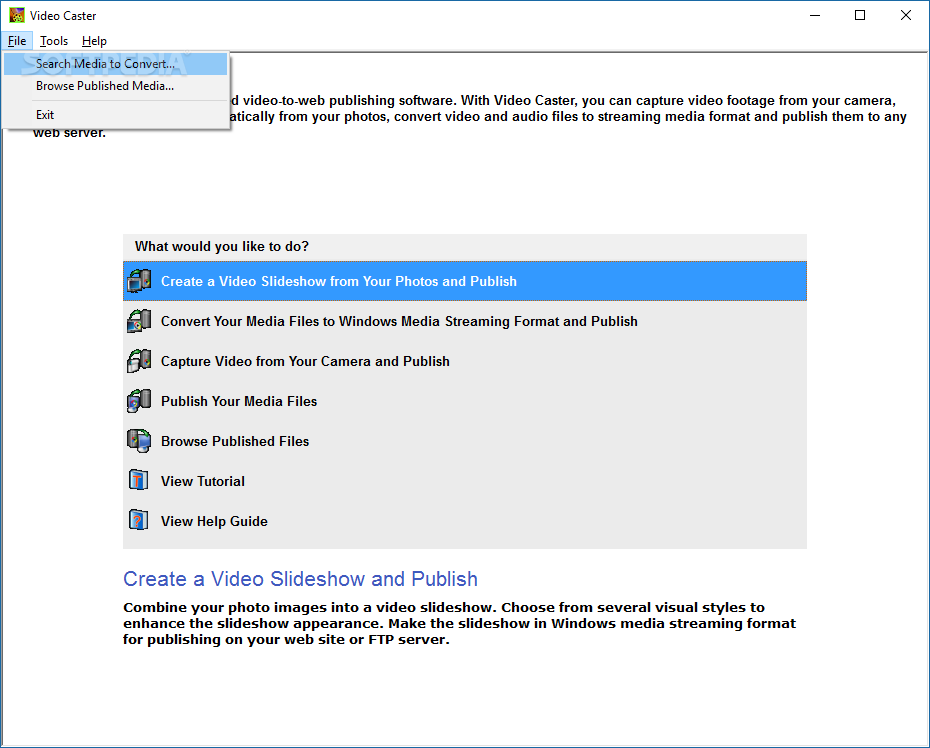Select Browse Published Files option
This screenshot has height=748, width=930.
tap(465, 441)
